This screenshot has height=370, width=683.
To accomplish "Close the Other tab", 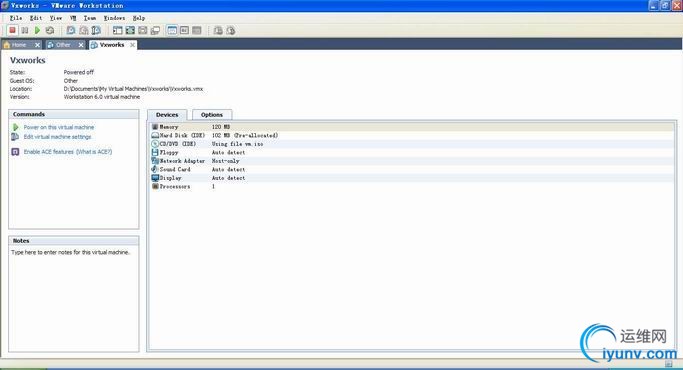I will pos(81,45).
